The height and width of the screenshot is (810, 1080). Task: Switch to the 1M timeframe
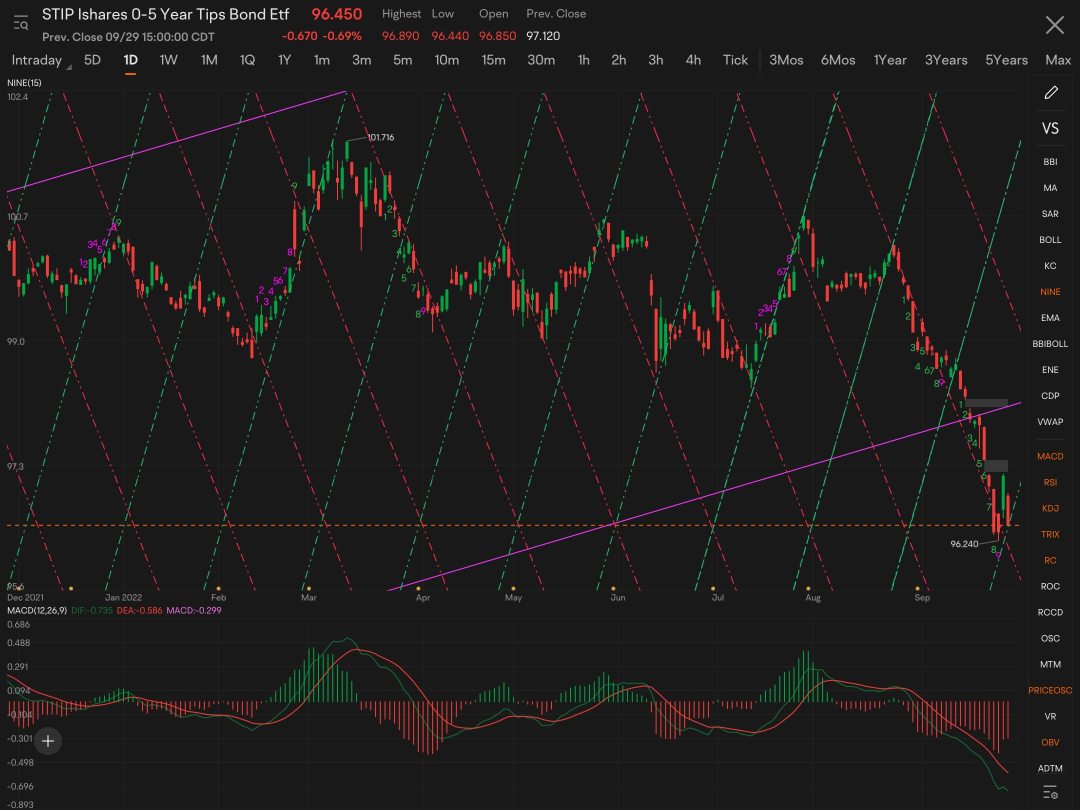pos(209,60)
